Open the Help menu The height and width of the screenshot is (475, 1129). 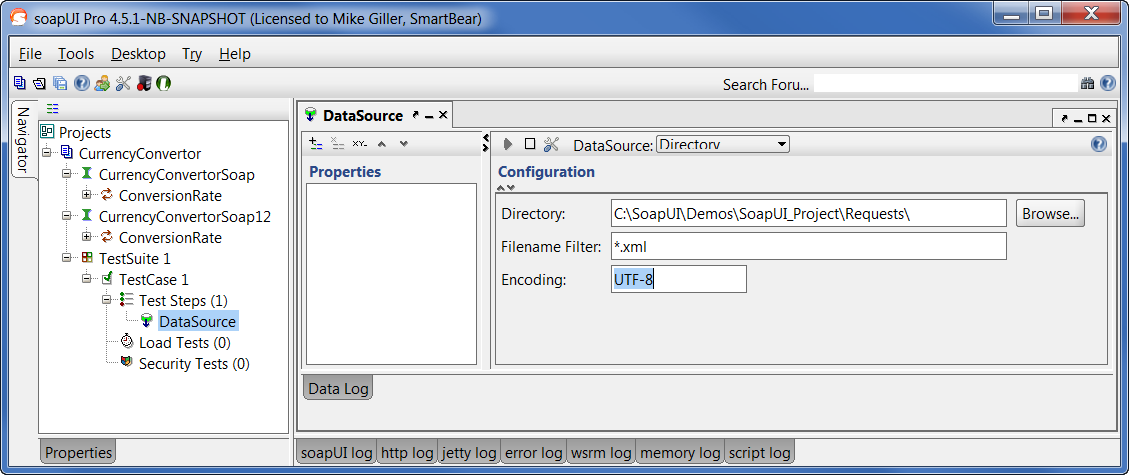pyautogui.click(x=235, y=54)
